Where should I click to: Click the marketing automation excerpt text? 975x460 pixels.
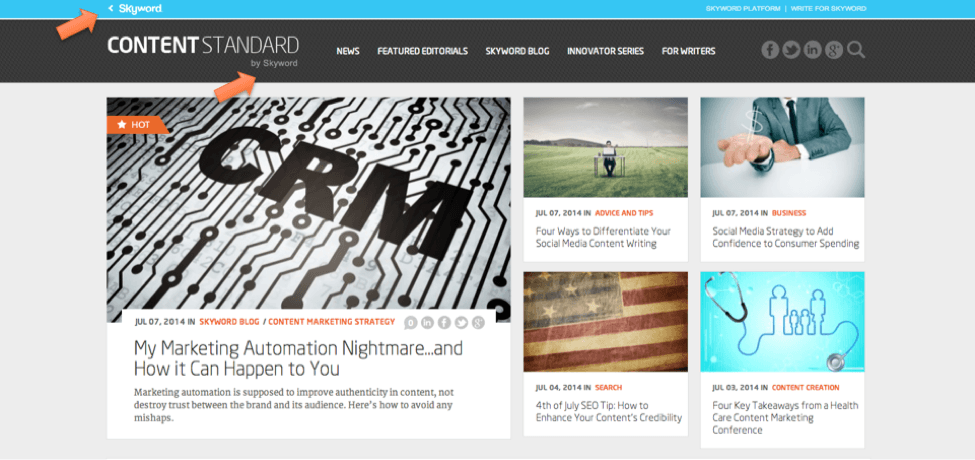[293, 405]
